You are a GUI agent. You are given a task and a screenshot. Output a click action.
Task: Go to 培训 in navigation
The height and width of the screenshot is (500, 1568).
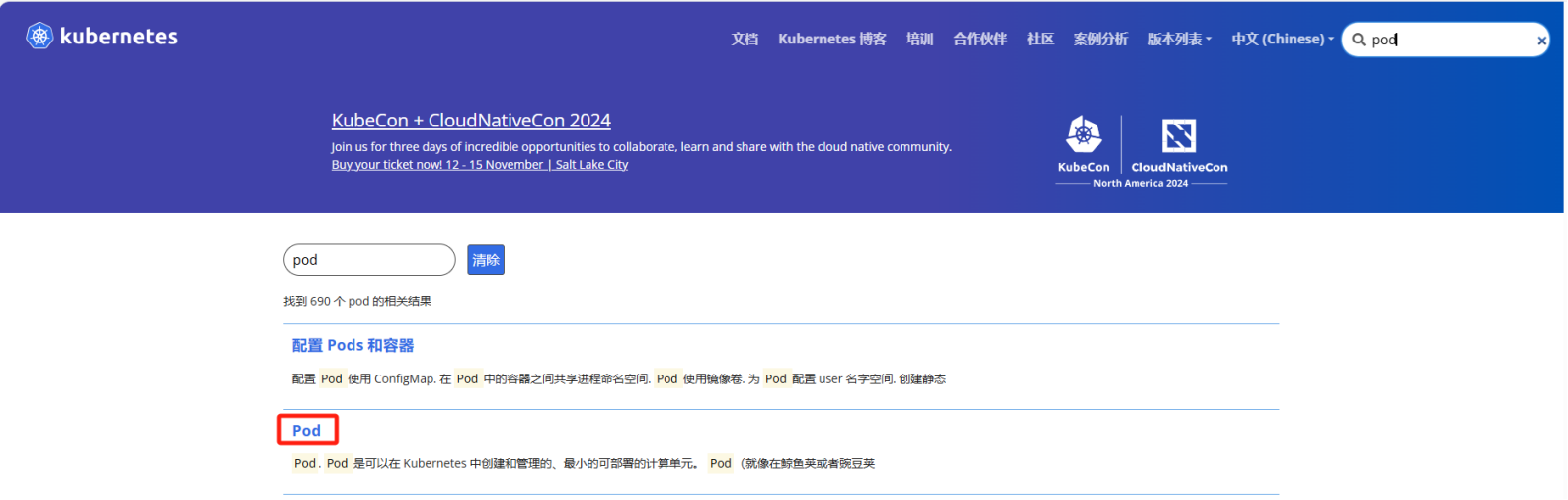(x=919, y=39)
